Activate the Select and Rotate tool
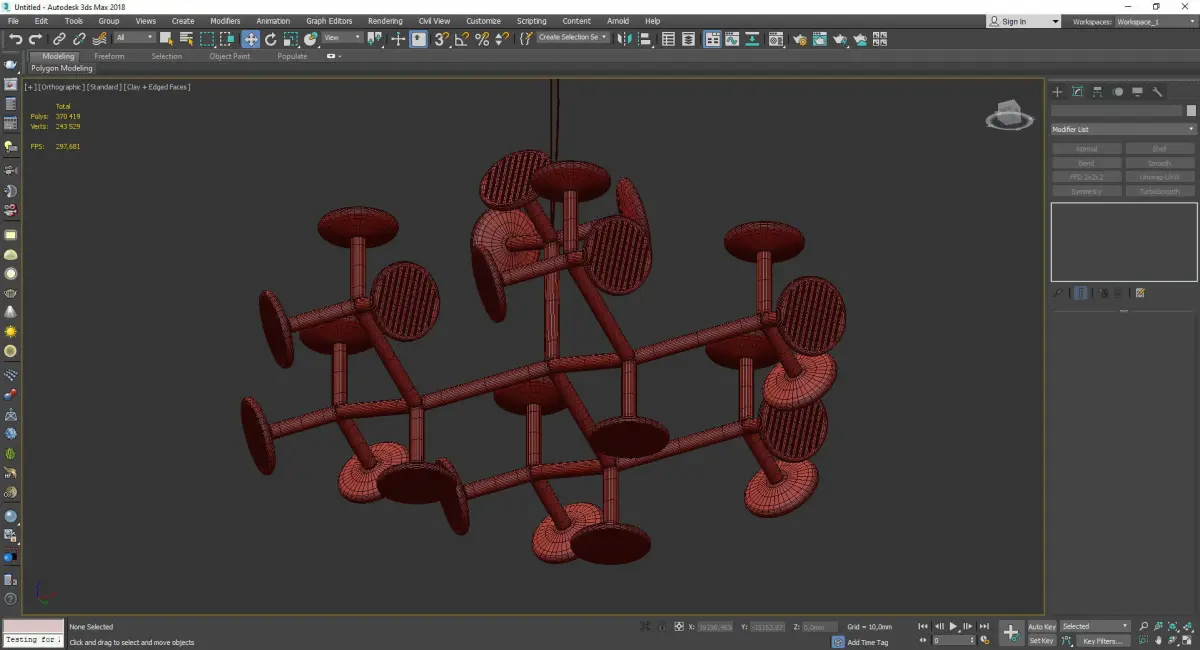This screenshot has width=1200, height=650. (x=270, y=39)
